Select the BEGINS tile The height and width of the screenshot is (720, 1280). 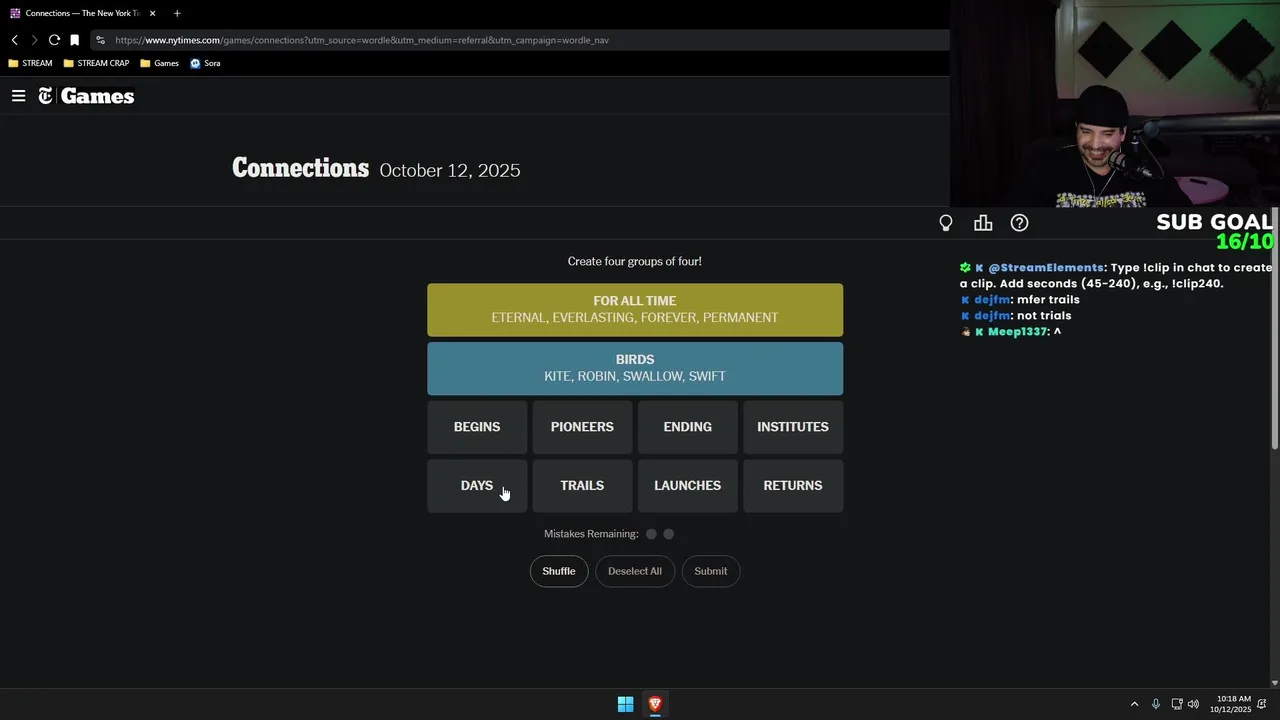click(477, 427)
